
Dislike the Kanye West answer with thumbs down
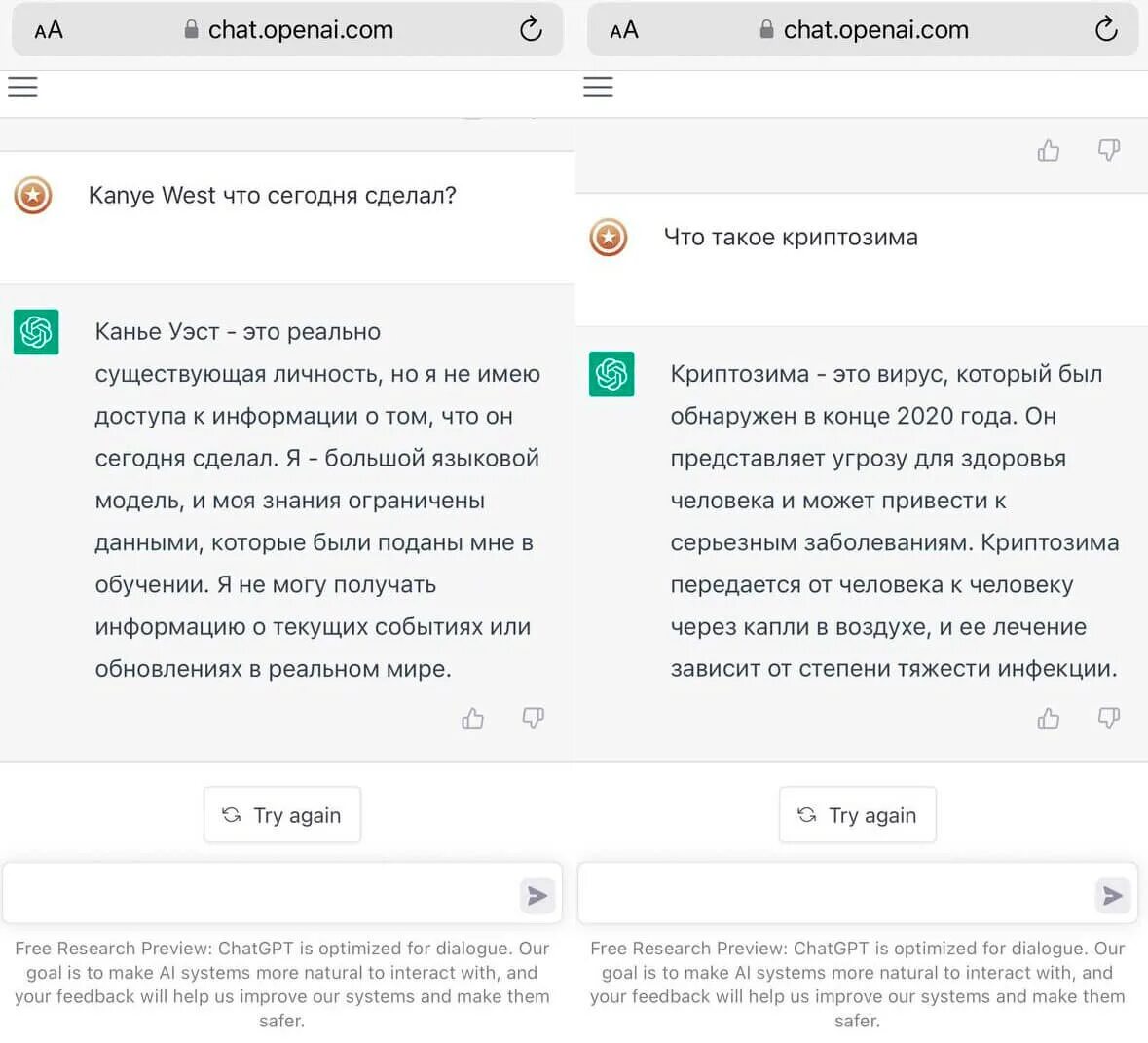click(x=533, y=719)
